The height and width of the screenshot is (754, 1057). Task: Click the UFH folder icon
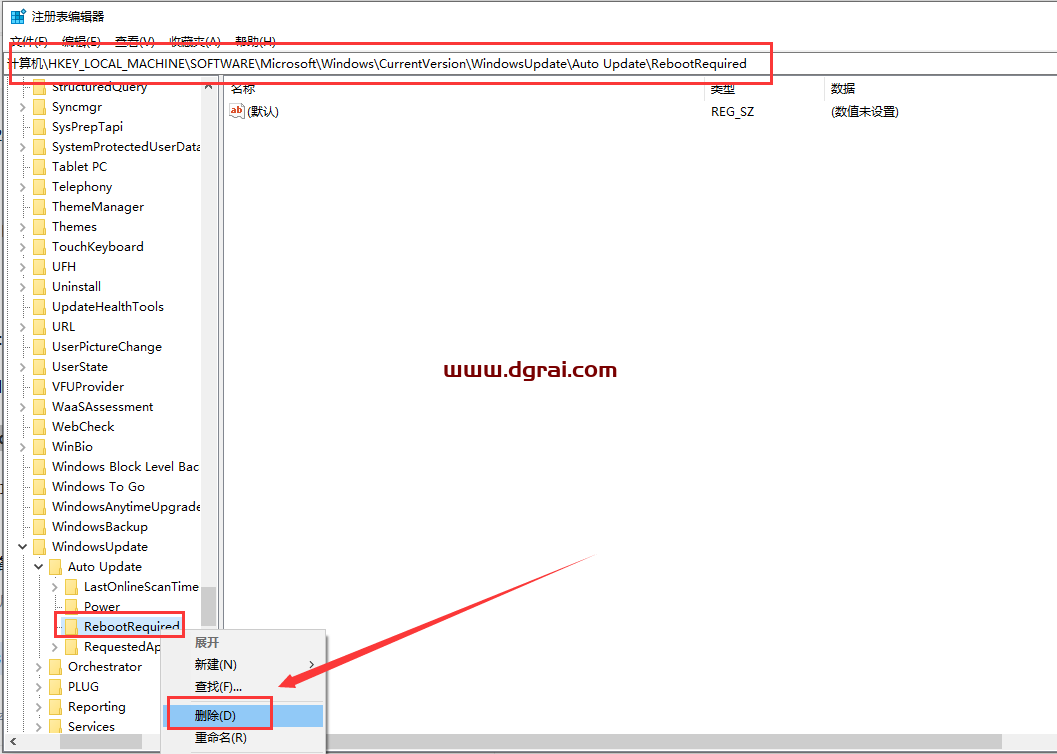click(39, 267)
